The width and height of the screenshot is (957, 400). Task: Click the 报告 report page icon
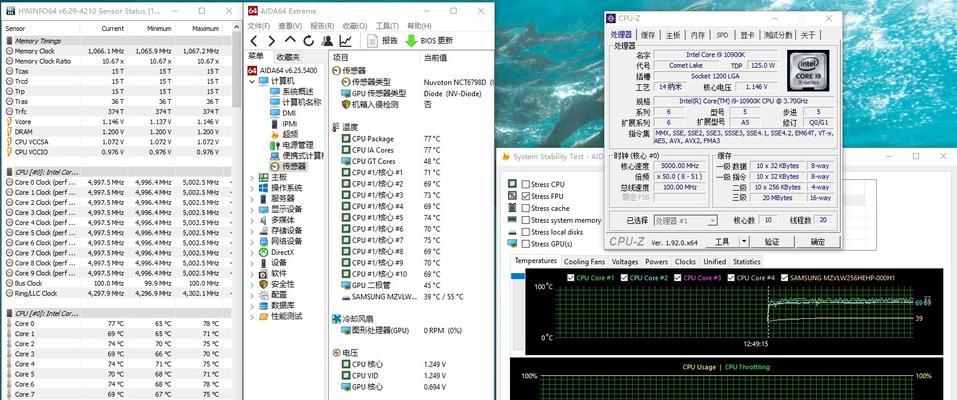[373, 41]
